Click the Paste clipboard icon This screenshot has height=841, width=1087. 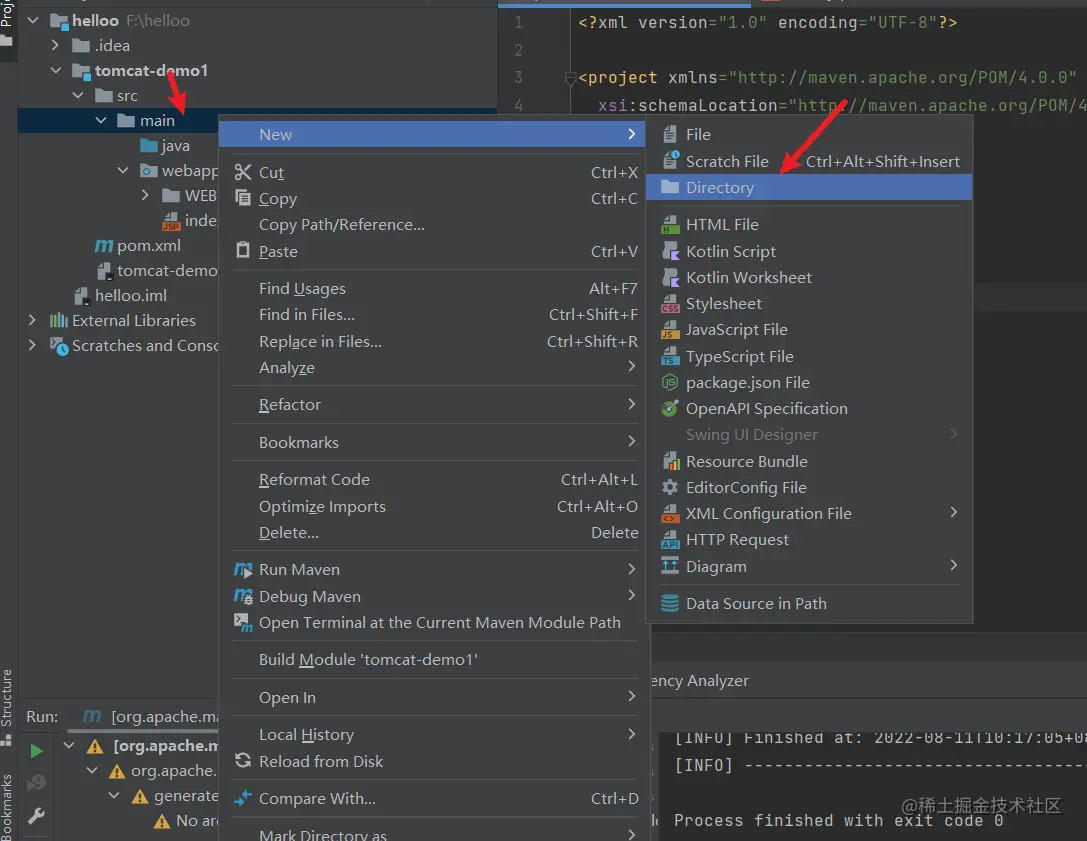[243, 250]
